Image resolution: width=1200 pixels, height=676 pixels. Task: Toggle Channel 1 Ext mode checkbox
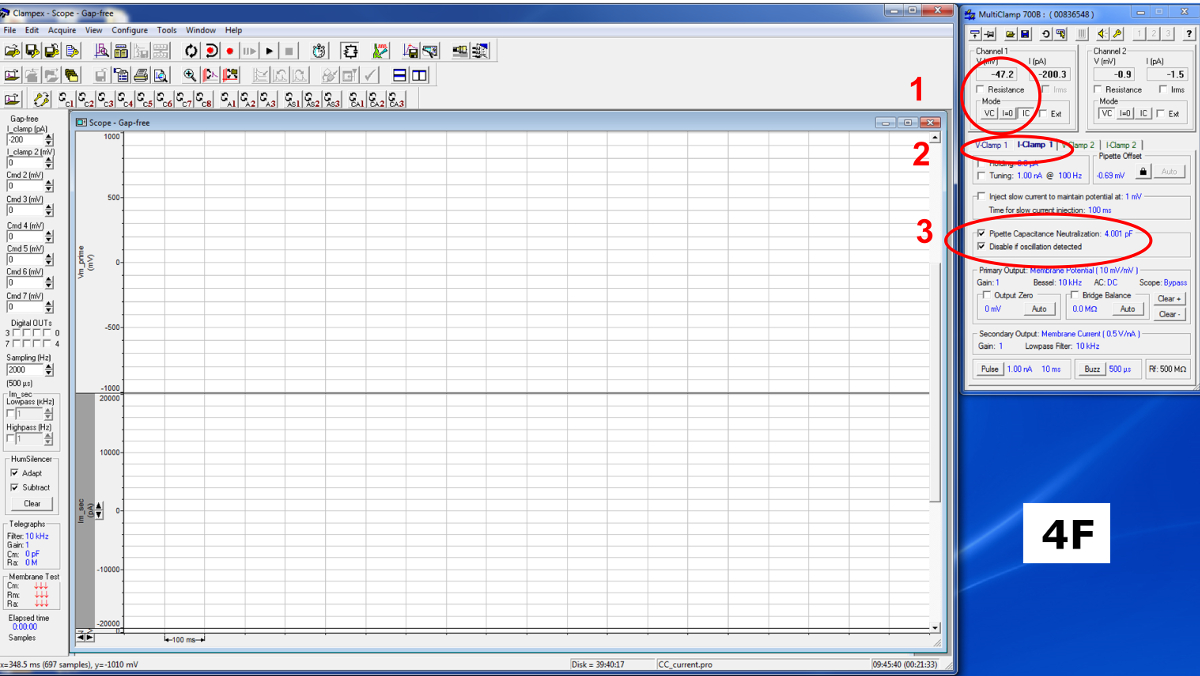click(x=1043, y=113)
